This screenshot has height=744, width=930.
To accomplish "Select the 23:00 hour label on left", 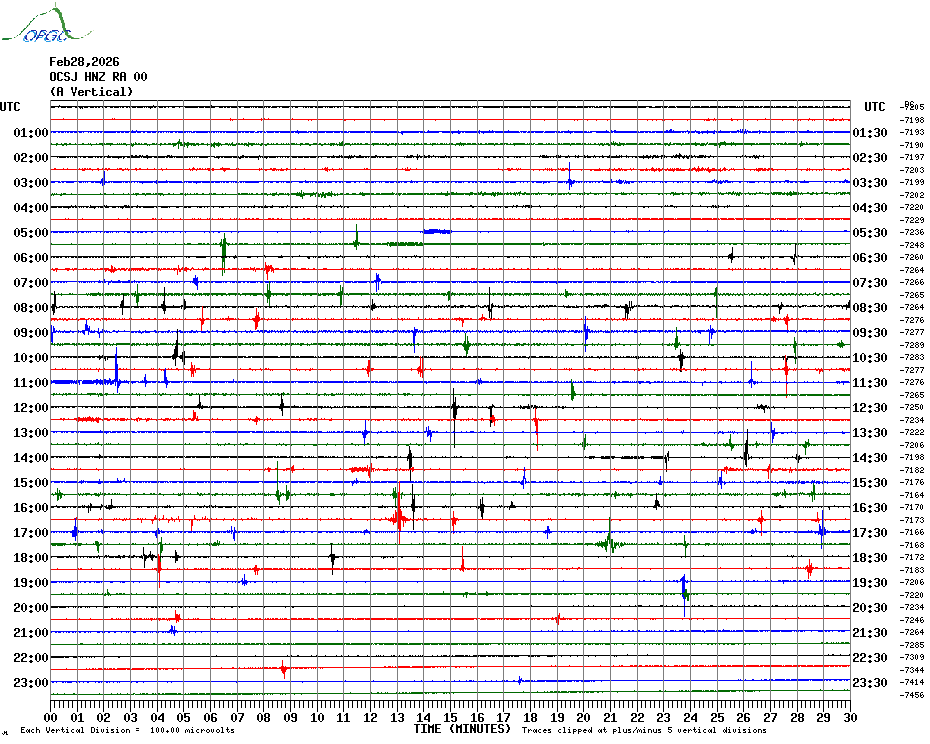I will pyautogui.click(x=31, y=683).
